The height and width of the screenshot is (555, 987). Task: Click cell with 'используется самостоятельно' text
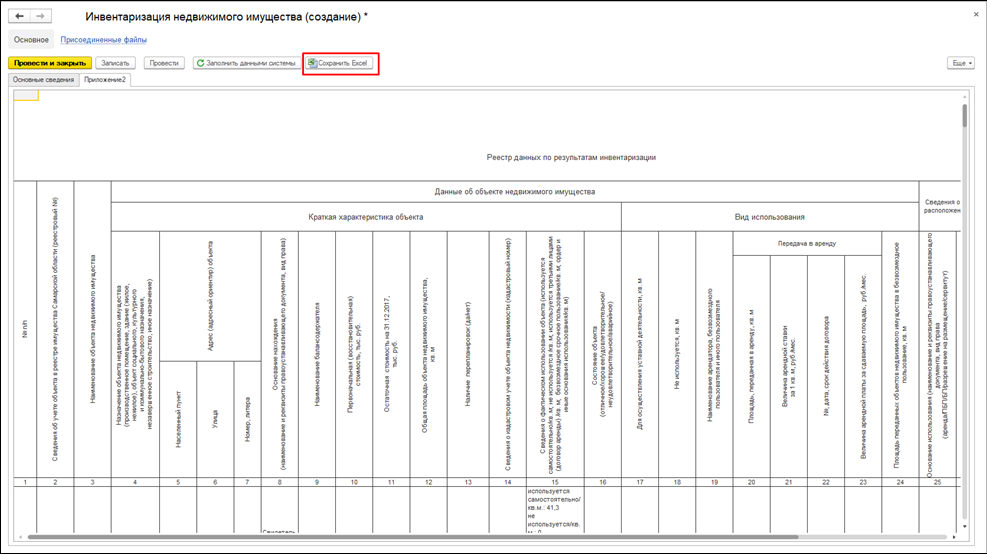555,510
